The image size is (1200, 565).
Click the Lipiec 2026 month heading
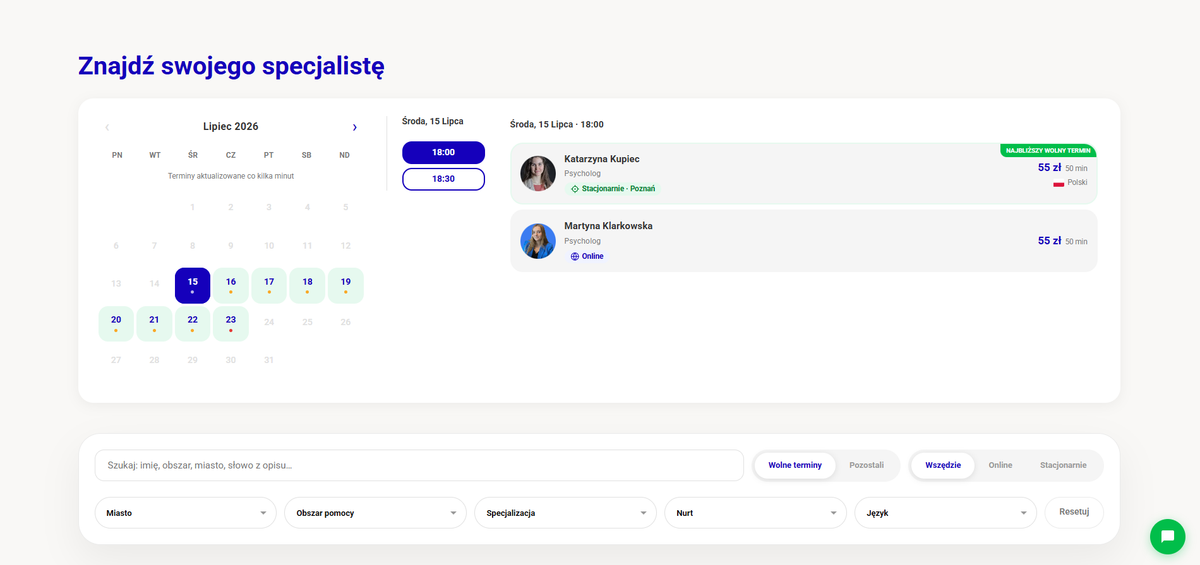coord(231,127)
